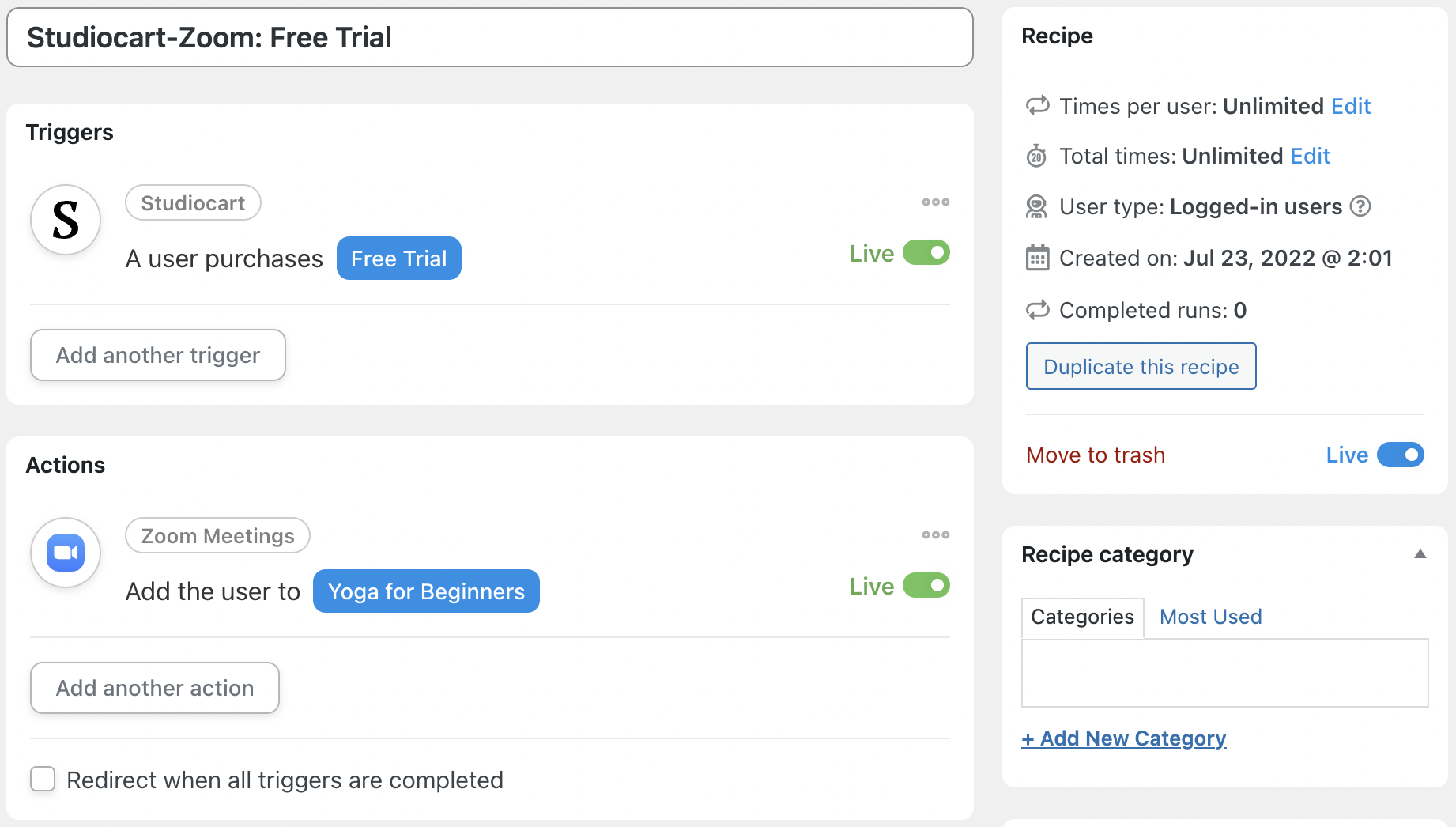Click the Studiocart S logo icon
This screenshot has height=827, width=1456.
coord(66,220)
